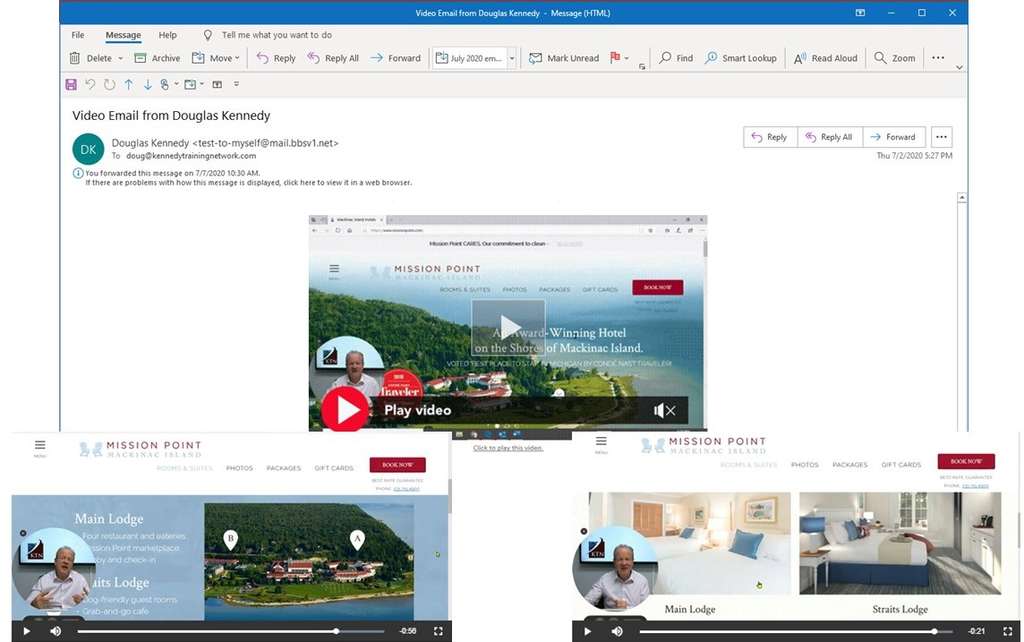The image size is (1024, 642).
Task: Open the follow-up flag dropdown arrow
Action: pyautogui.click(x=626, y=58)
